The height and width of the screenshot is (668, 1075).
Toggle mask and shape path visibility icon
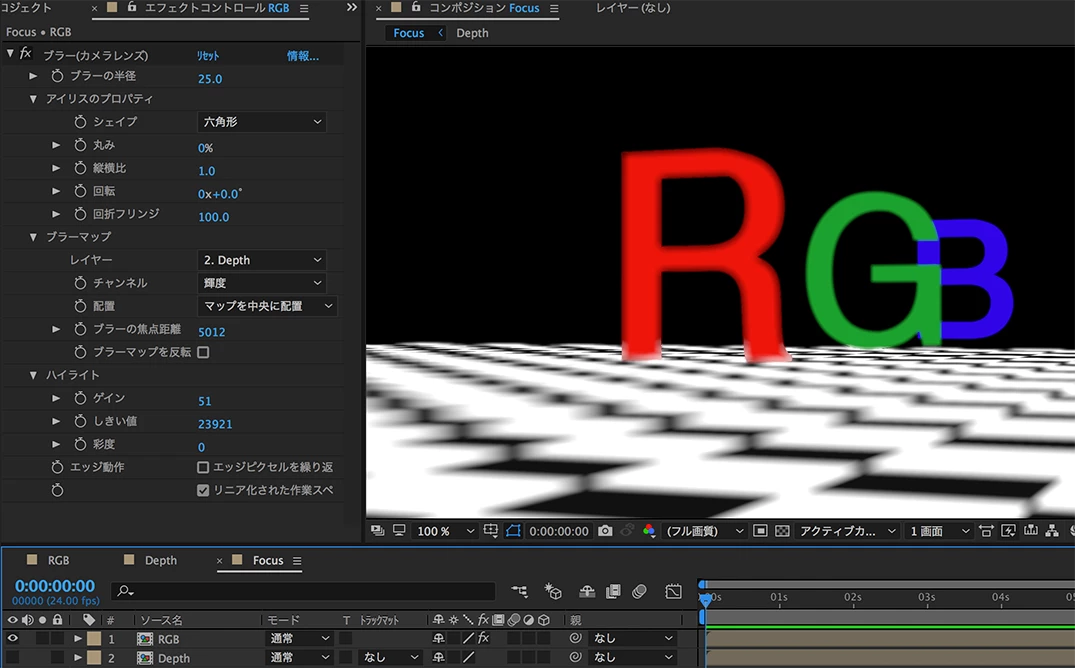(x=513, y=531)
